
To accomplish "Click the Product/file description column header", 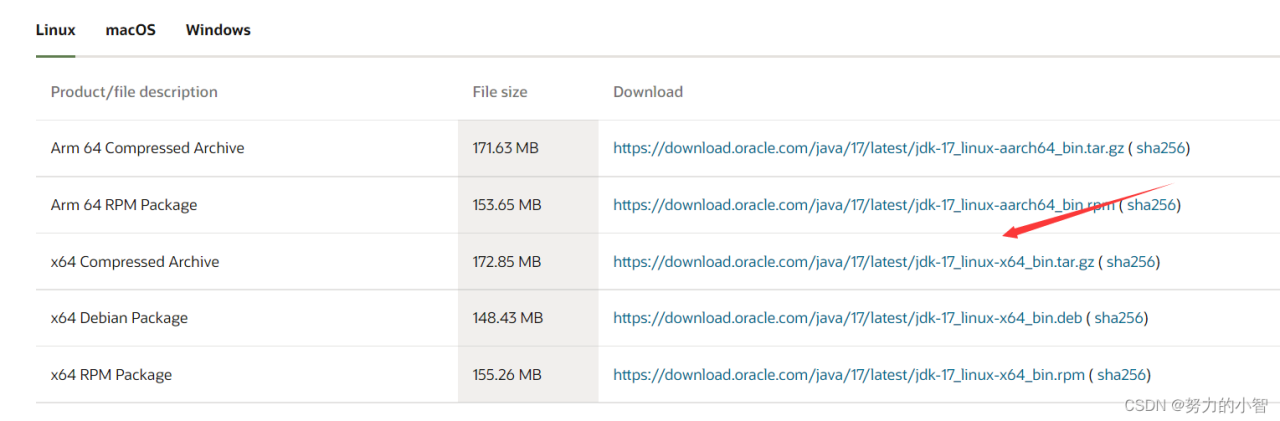I will (x=134, y=92).
